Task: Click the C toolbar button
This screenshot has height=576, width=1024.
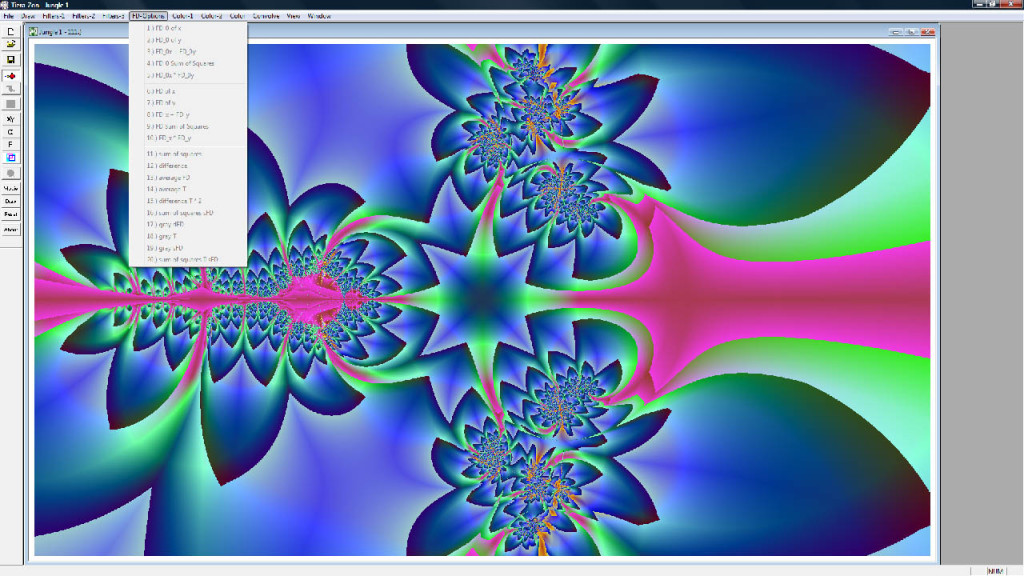Action: click(11, 131)
